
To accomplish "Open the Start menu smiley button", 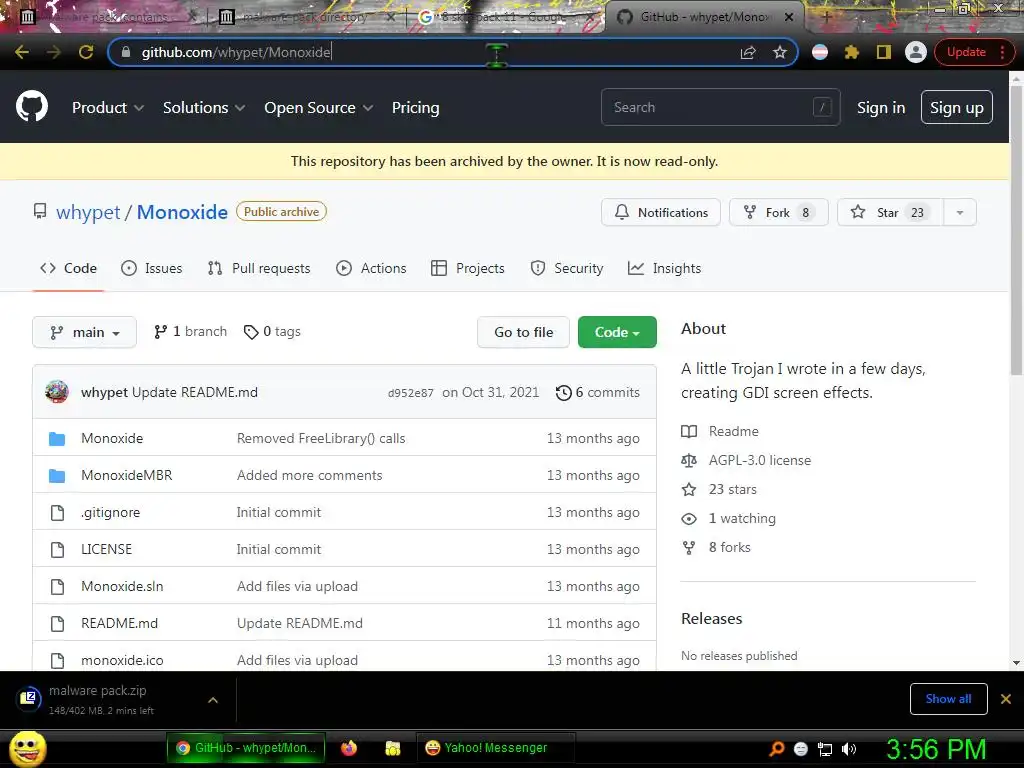I will tap(27, 748).
